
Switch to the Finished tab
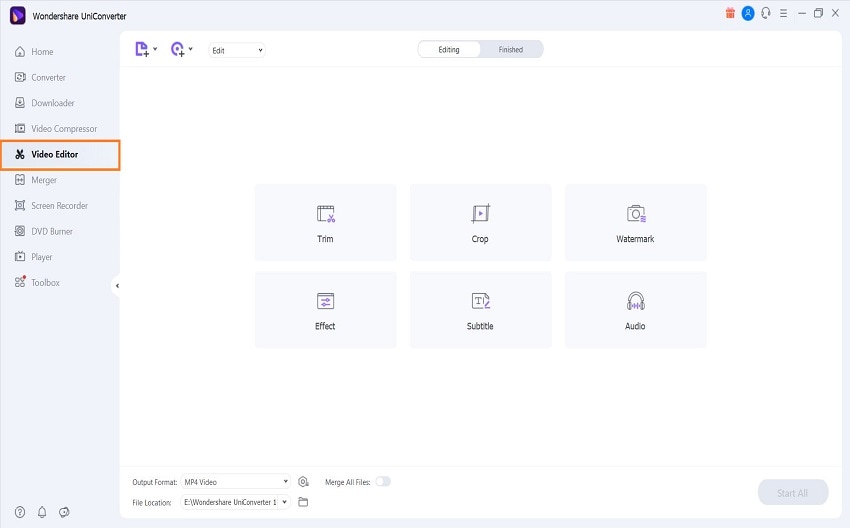click(x=511, y=49)
